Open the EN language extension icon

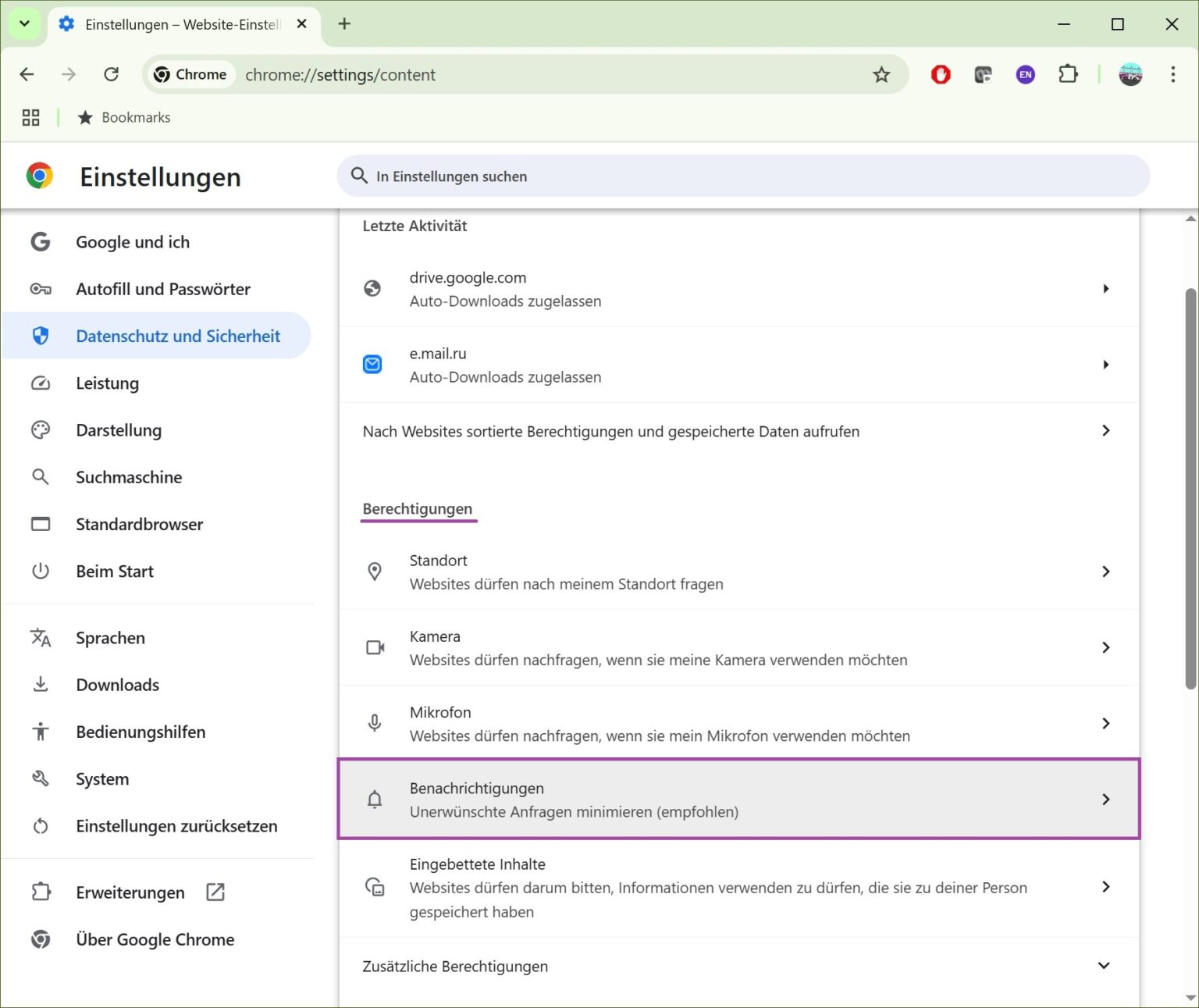coord(1025,74)
